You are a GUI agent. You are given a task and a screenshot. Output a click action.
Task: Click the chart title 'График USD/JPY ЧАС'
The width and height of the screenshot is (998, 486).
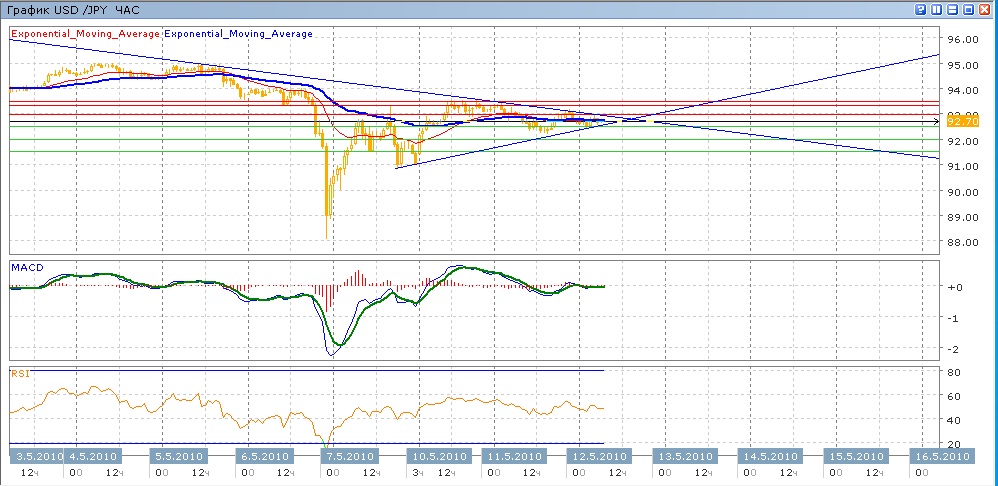point(72,9)
